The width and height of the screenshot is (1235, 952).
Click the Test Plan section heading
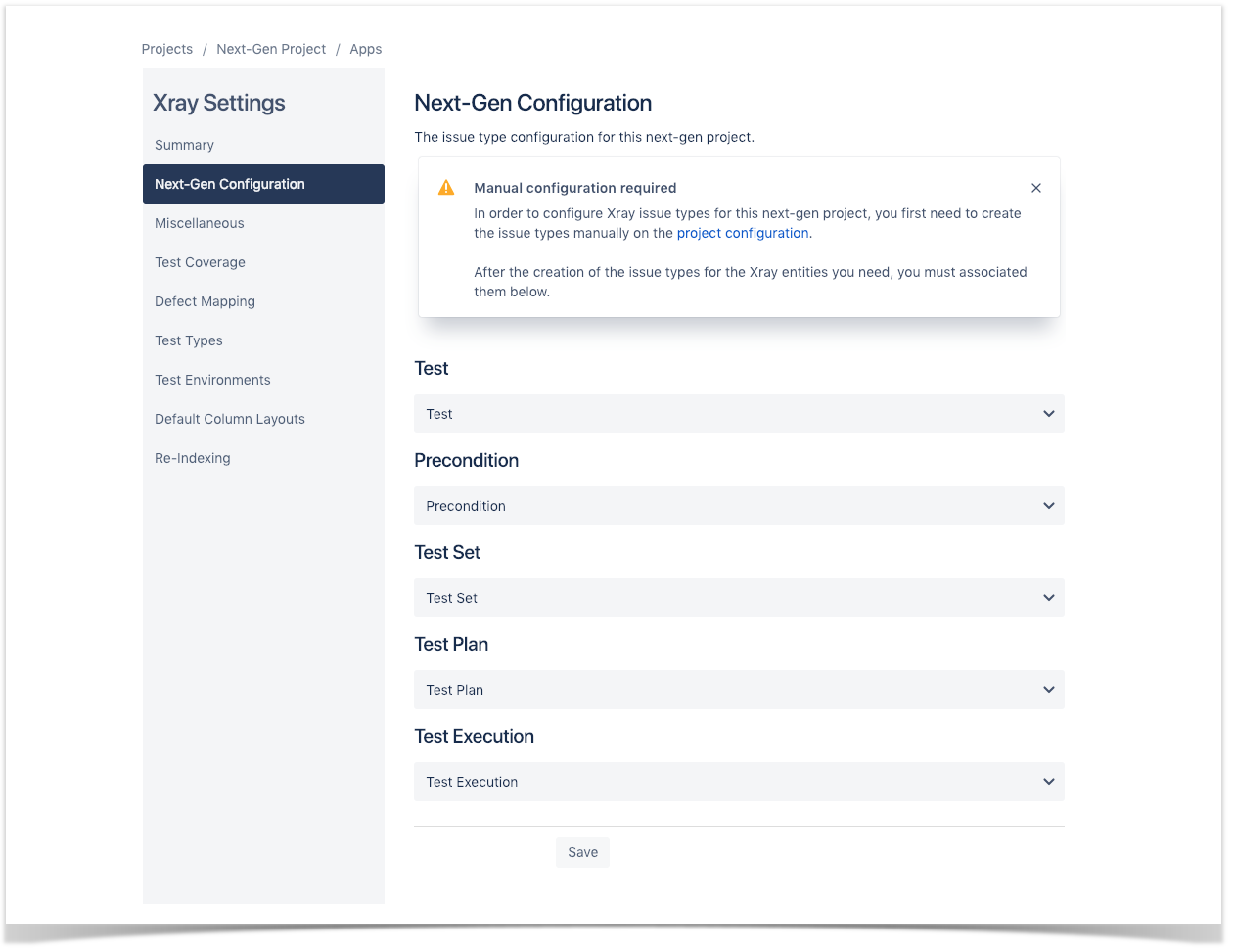[451, 644]
